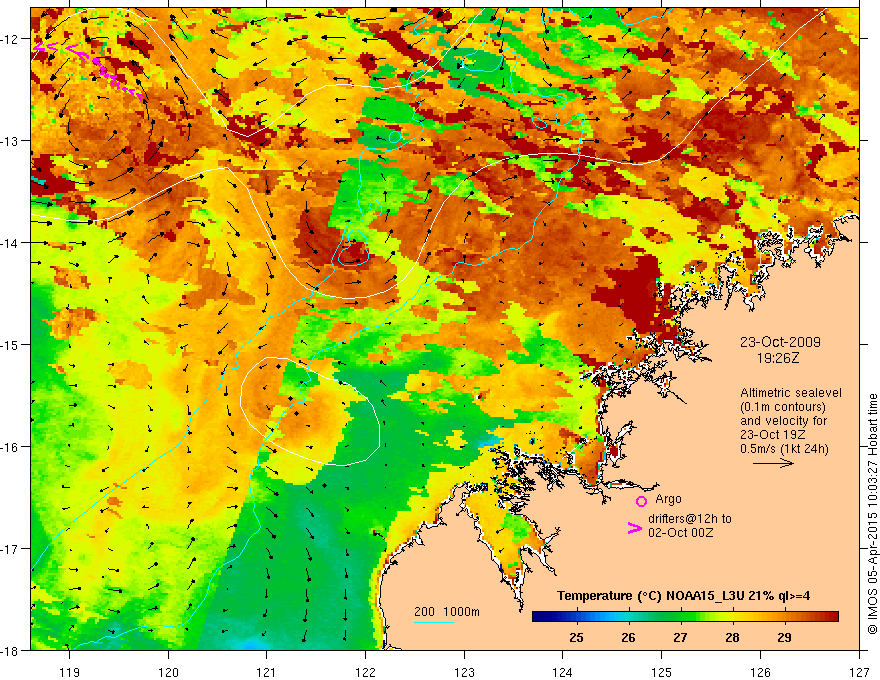Click the 0.5m/s velocity scale arrow

click(773, 463)
